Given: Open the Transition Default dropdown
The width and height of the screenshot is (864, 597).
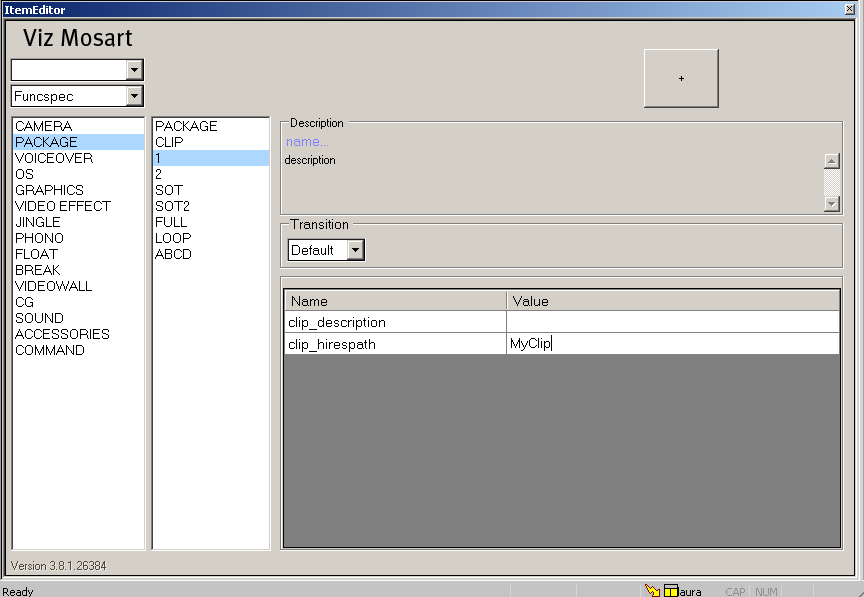Looking at the screenshot, I should coord(355,250).
